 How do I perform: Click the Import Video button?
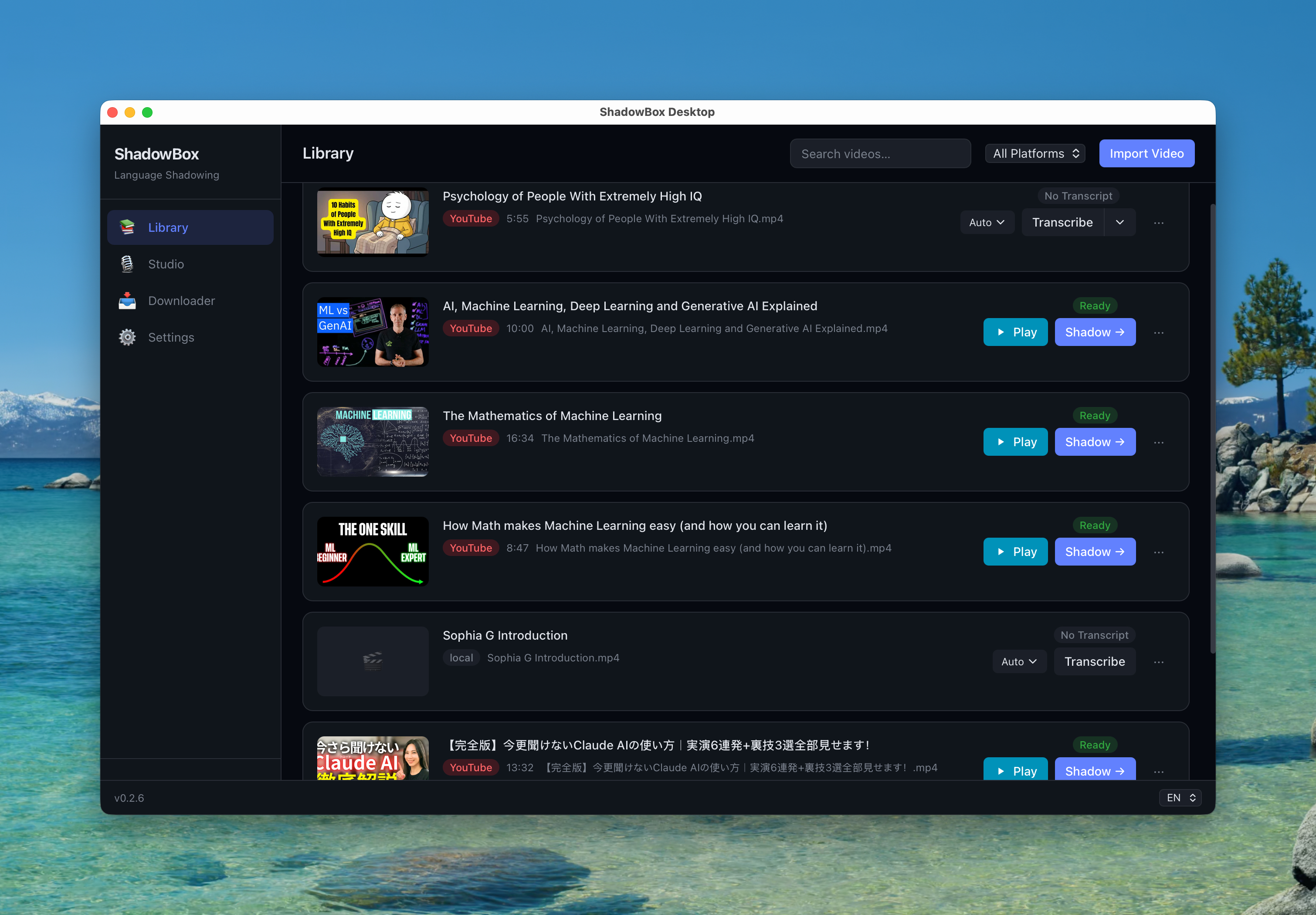[1146, 153]
